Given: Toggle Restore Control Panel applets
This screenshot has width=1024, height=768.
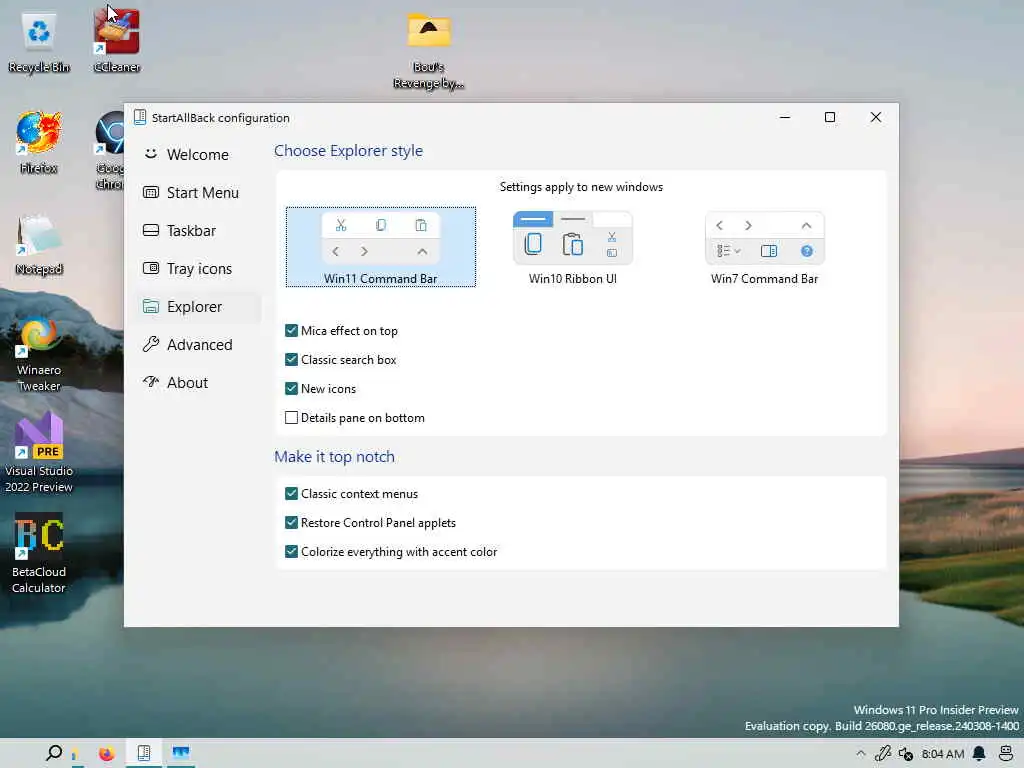Looking at the screenshot, I should [291, 522].
